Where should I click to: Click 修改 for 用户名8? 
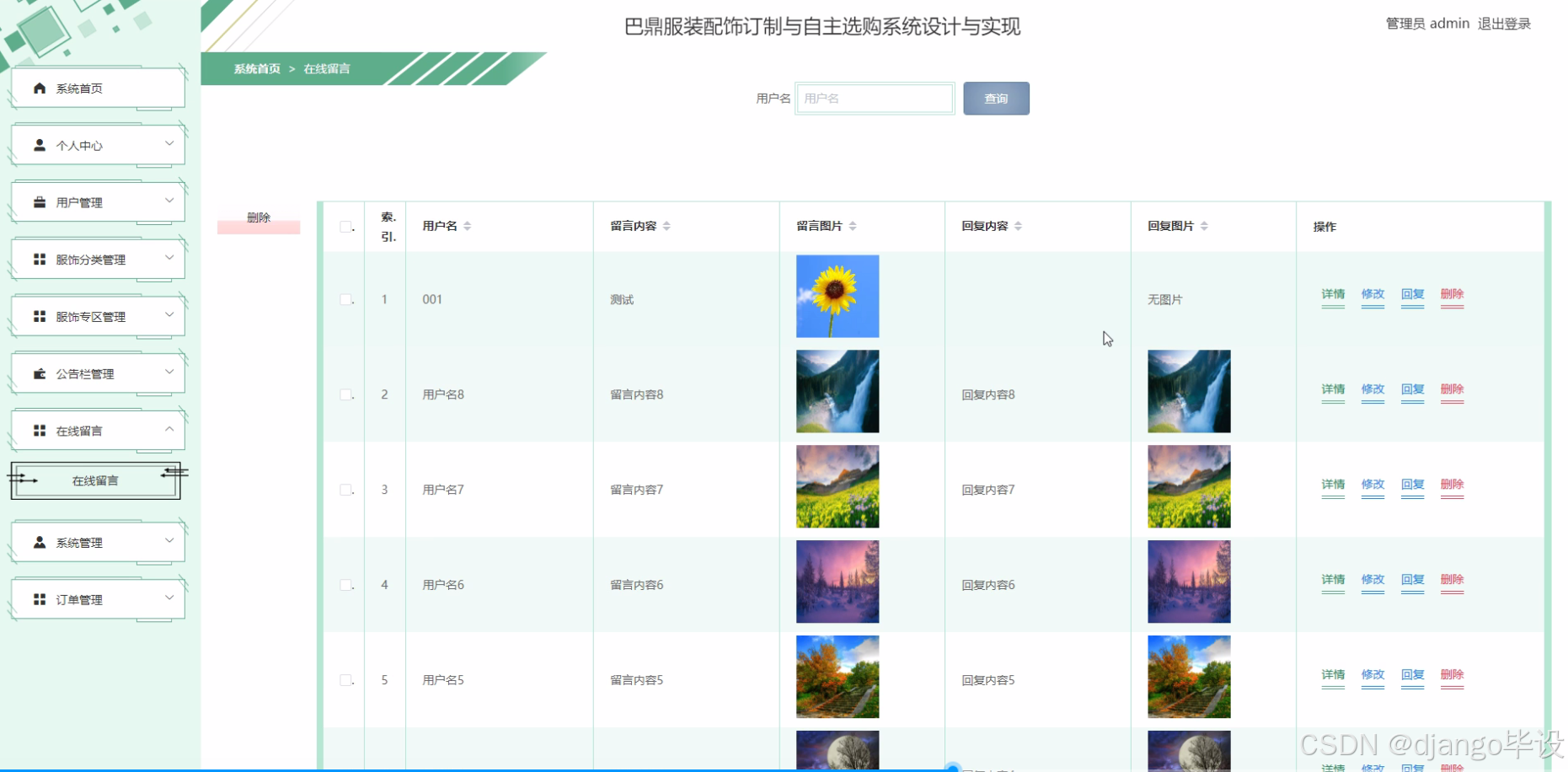tap(1373, 389)
